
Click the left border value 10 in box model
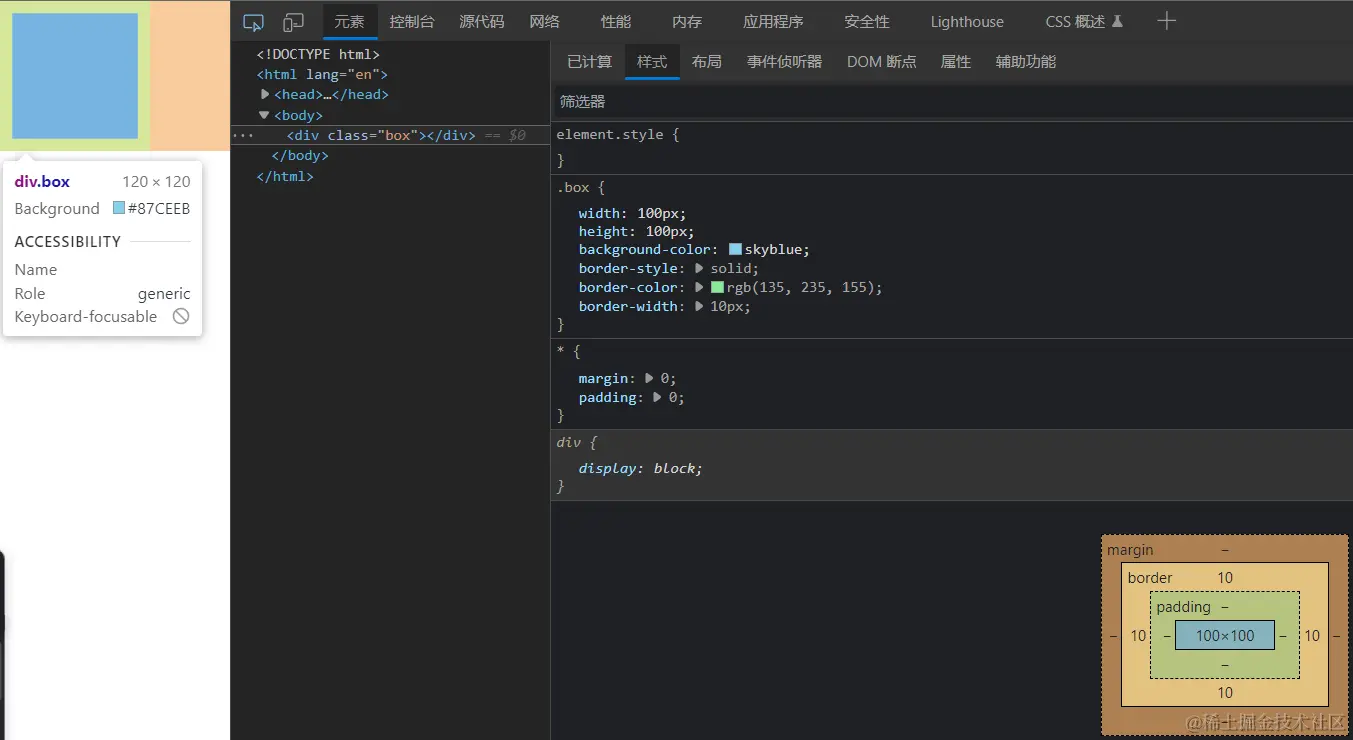pyautogui.click(x=1138, y=635)
